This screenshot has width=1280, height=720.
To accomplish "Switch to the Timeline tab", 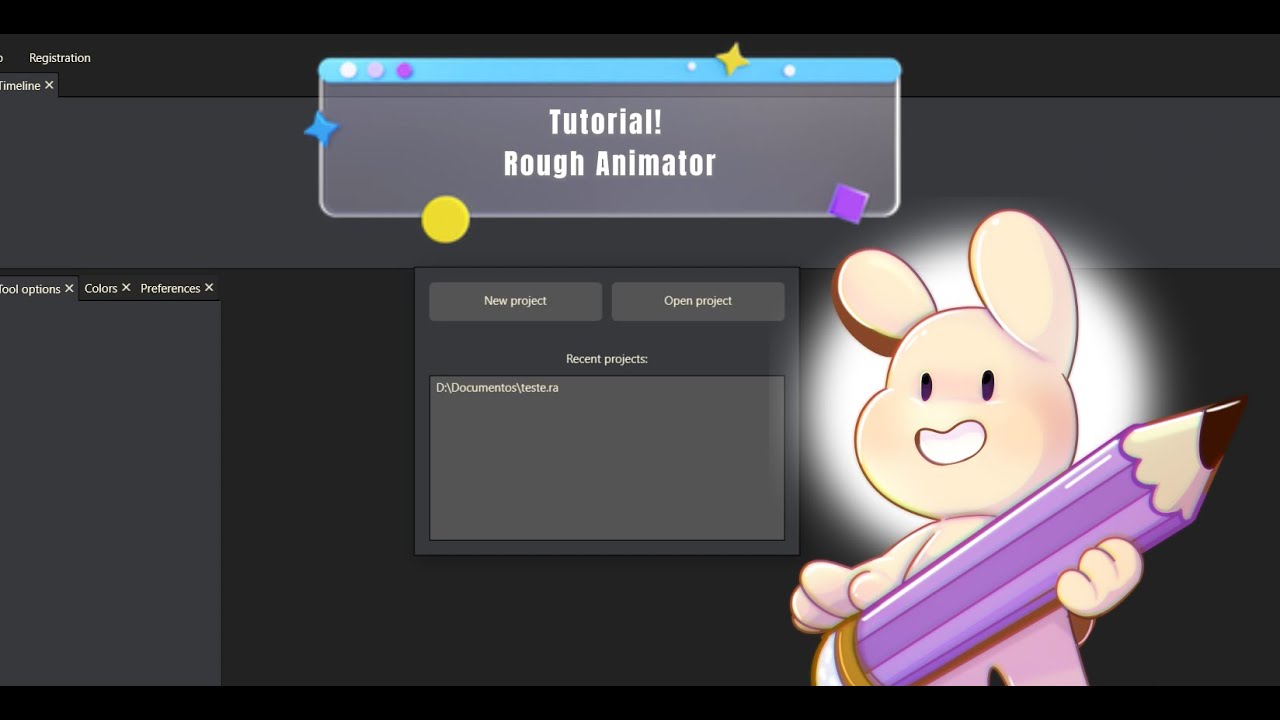I will [20, 86].
